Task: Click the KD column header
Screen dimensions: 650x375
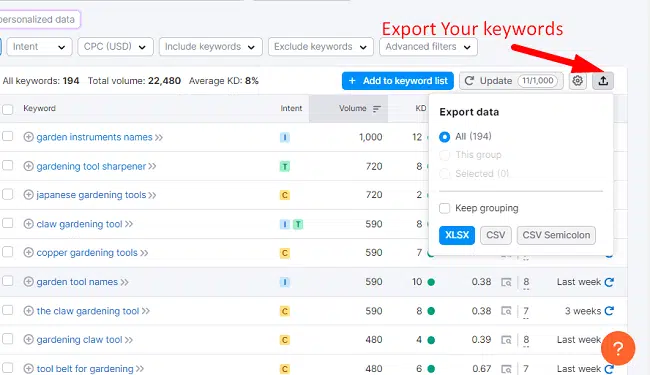Action: tap(421, 108)
